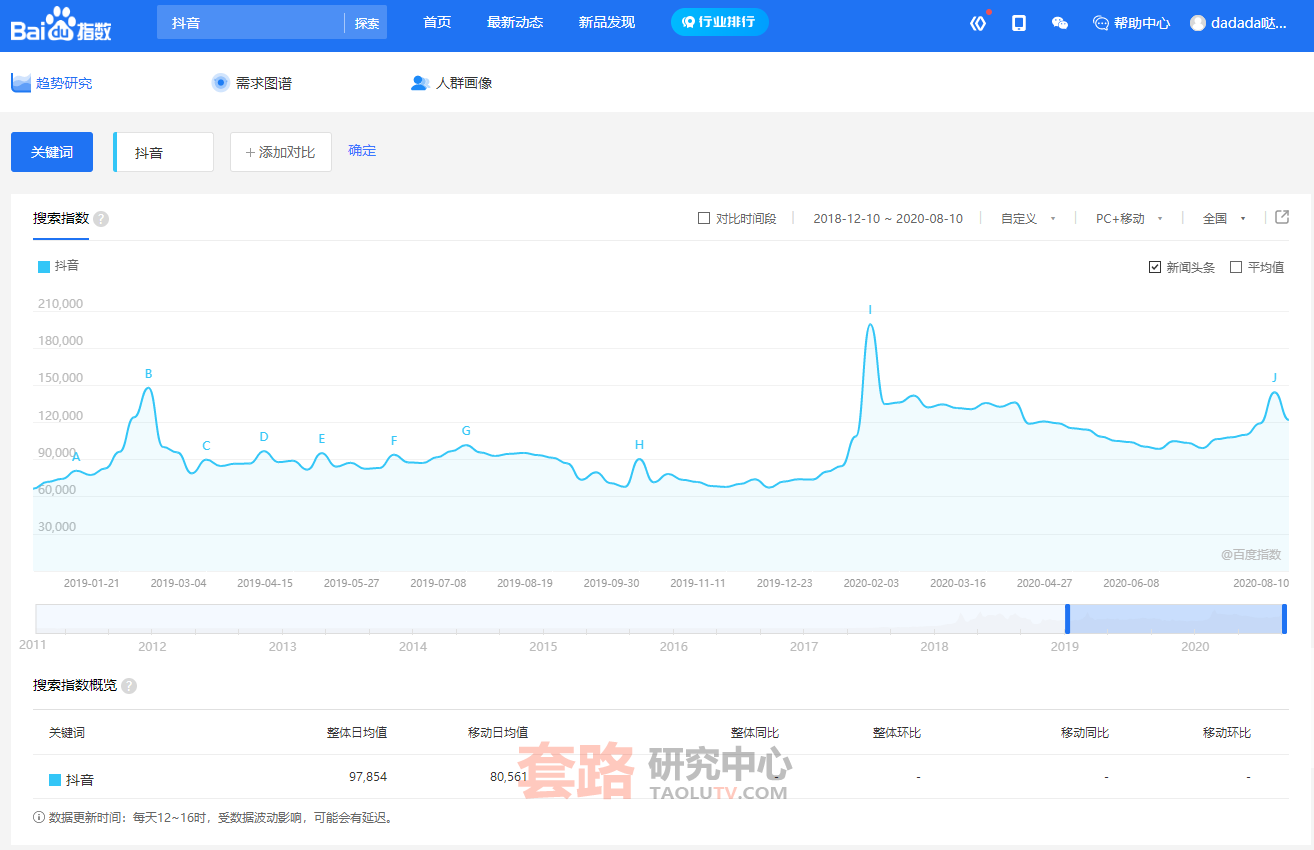Image resolution: width=1314 pixels, height=850 pixels.
Task: Open 最新动态 in the top navigation
Action: (x=515, y=22)
